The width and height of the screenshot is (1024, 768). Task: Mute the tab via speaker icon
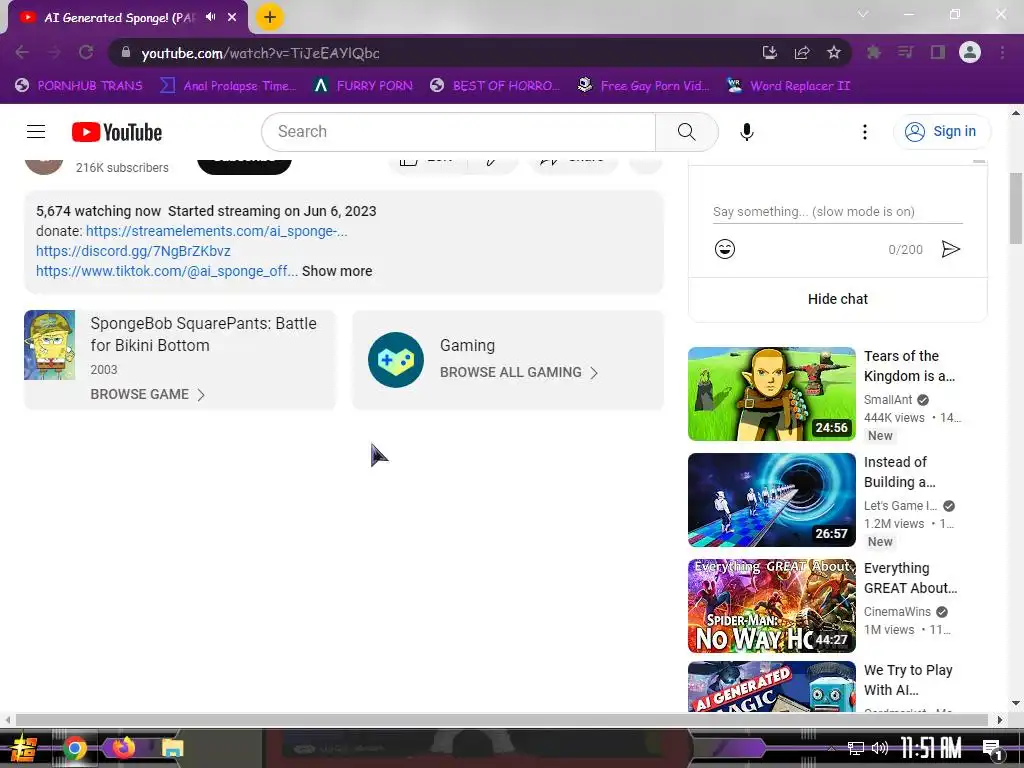tap(210, 17)
